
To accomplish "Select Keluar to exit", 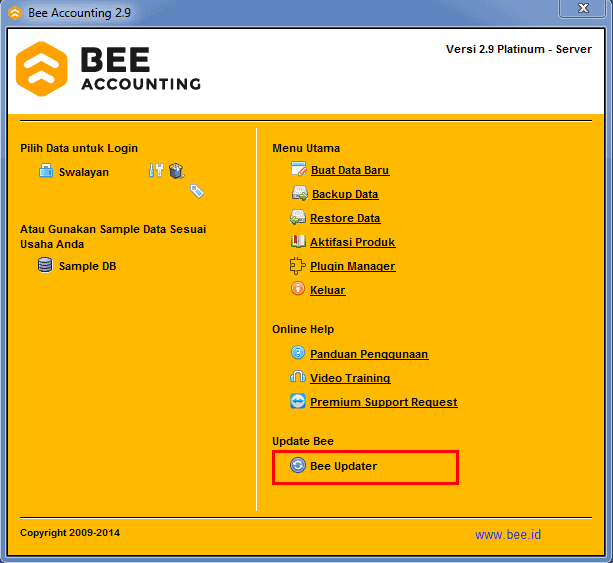I will click(327, 290).
